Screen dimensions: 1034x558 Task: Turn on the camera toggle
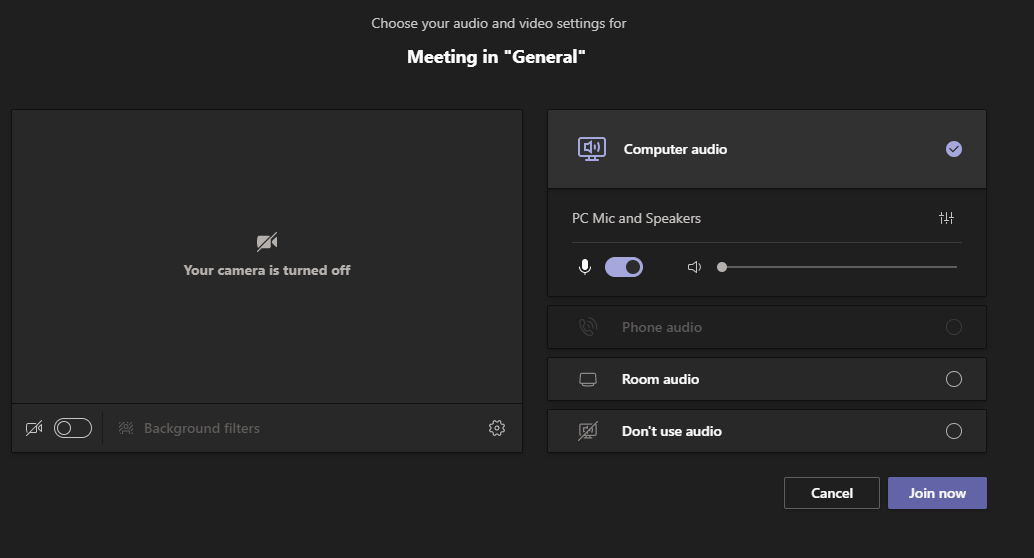point(73,428)
